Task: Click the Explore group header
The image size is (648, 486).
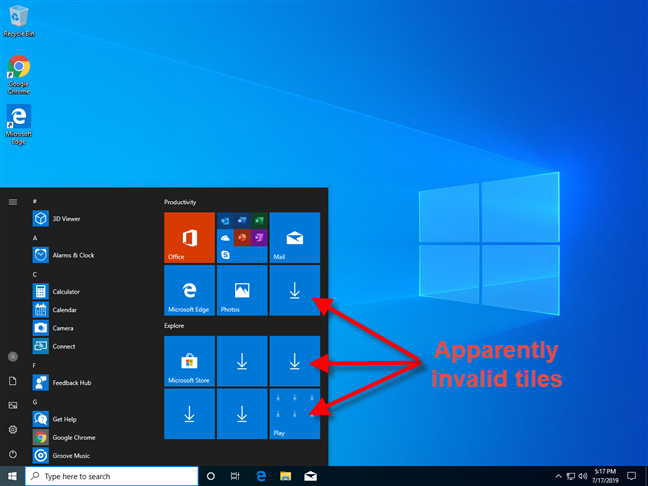Action: [174, 326]
